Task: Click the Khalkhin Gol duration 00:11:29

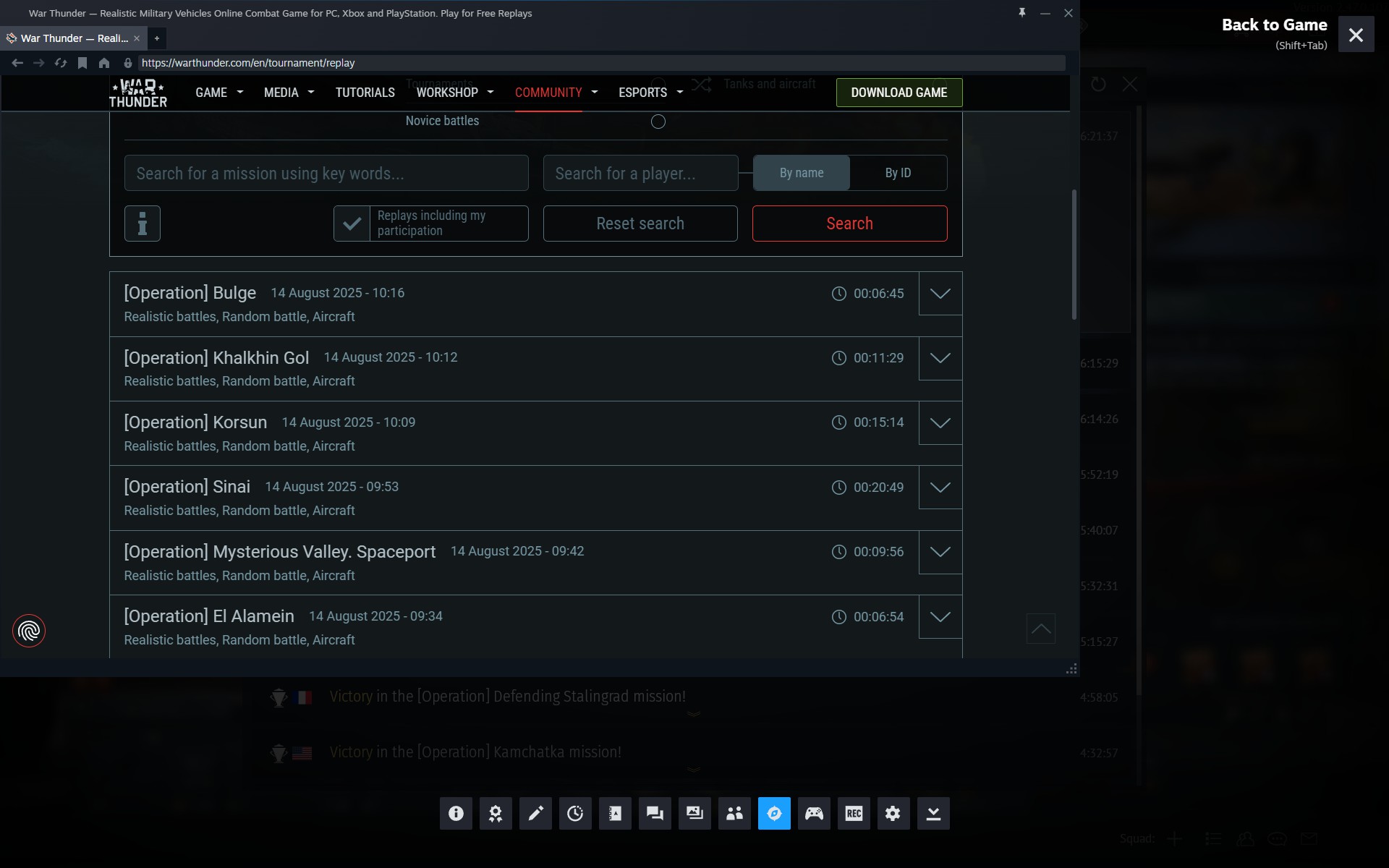Action: pyautogui.click(x=878, y=358)
